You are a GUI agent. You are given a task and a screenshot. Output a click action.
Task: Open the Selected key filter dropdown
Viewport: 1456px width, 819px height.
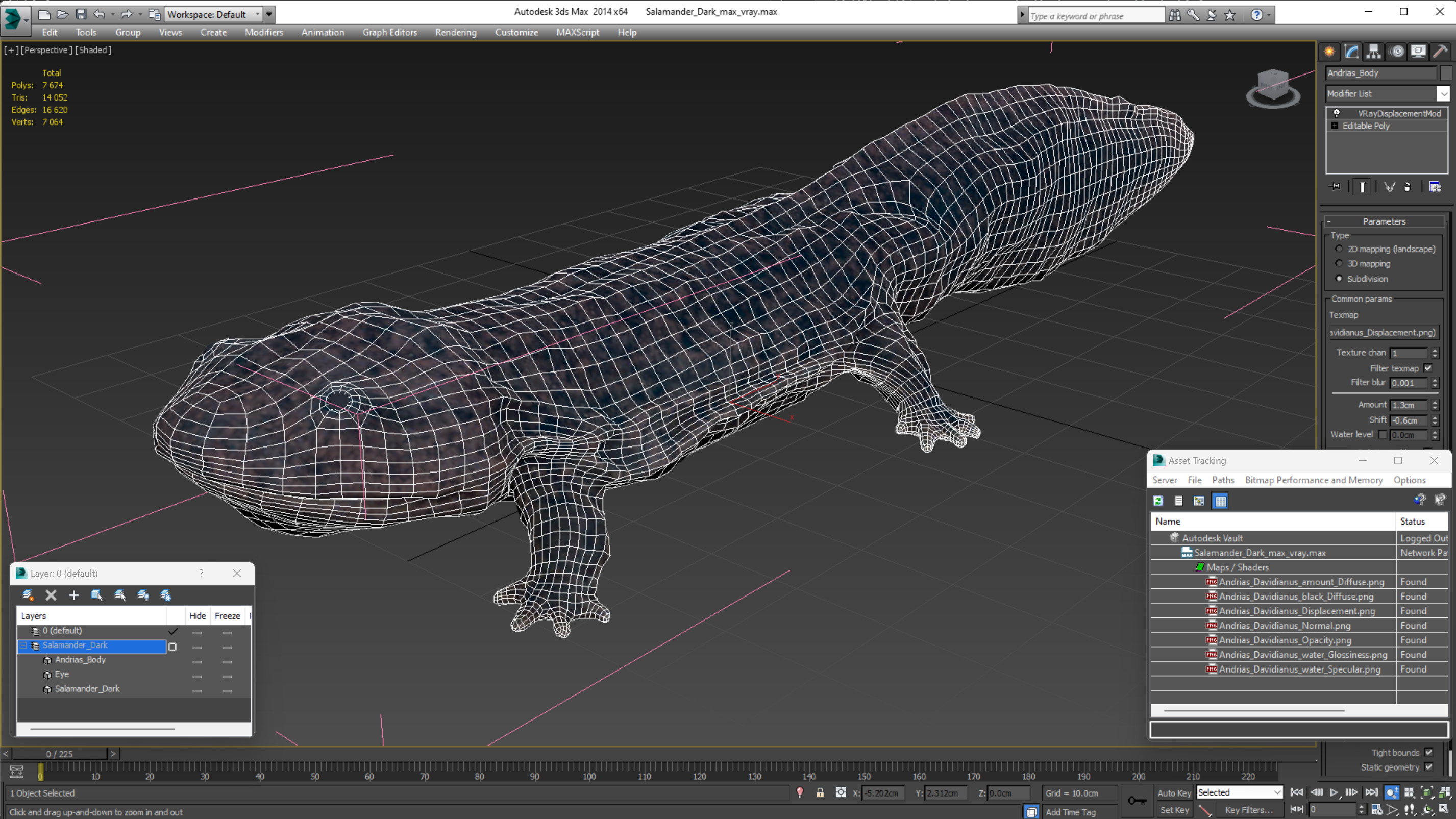click(1239, 792)
